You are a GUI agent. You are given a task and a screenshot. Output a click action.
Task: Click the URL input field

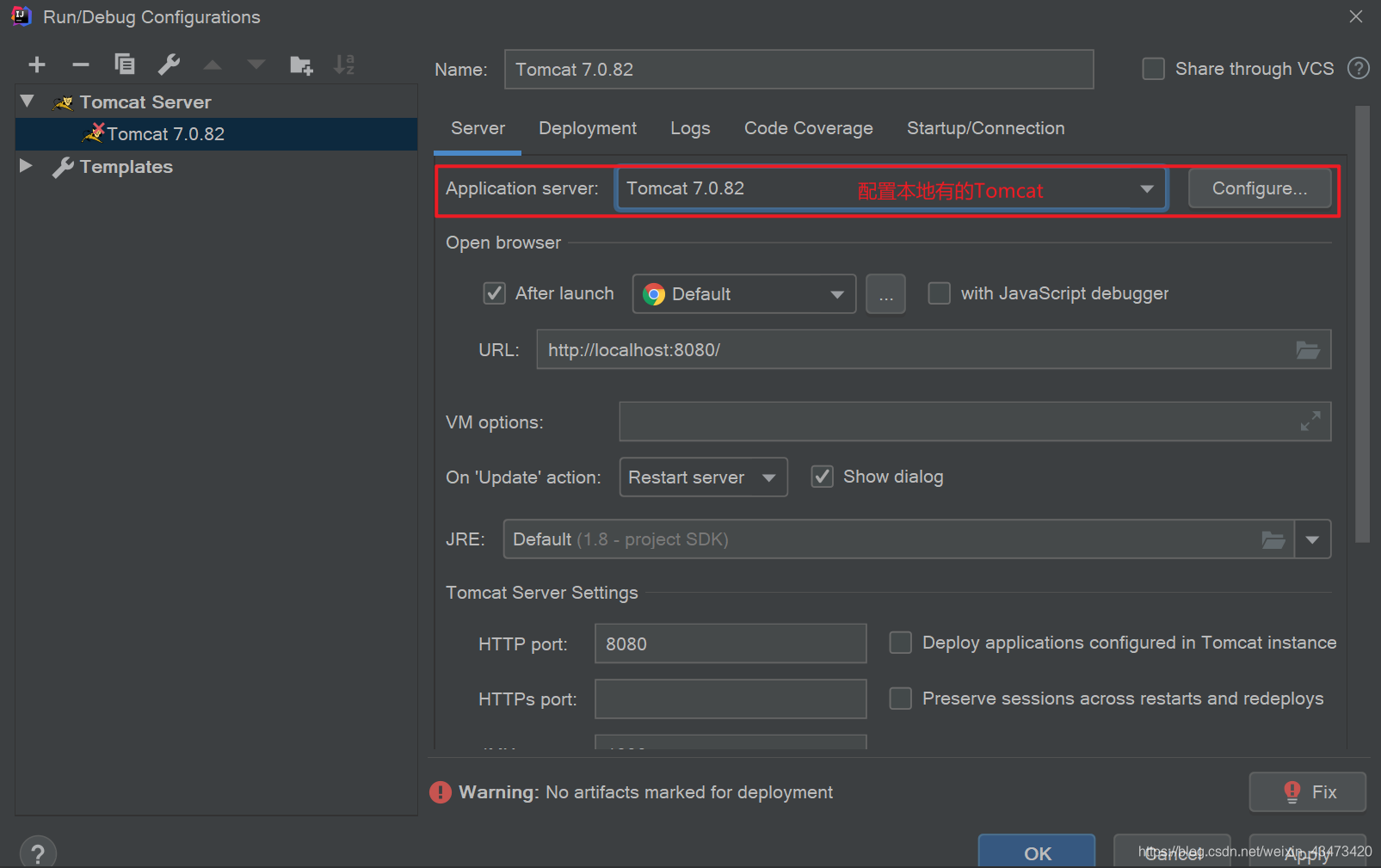point(934,350)
